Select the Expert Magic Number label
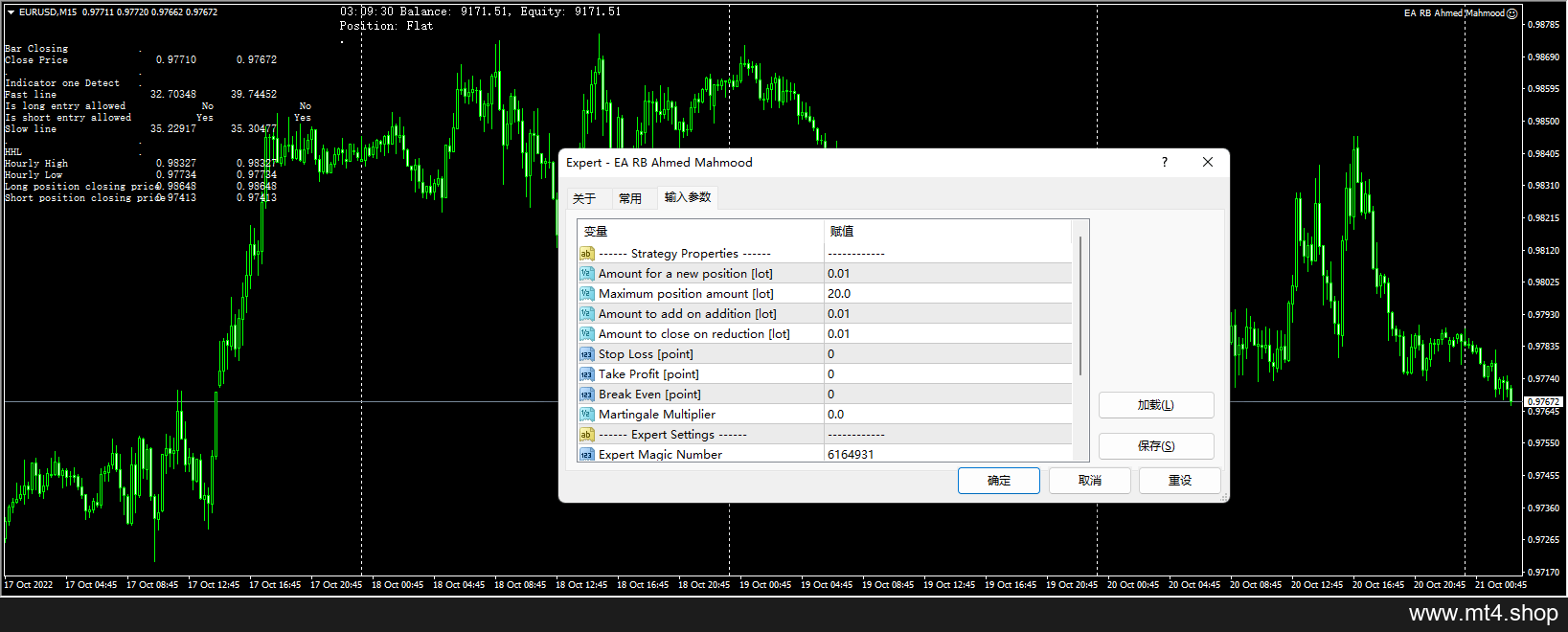 point(660,455)
